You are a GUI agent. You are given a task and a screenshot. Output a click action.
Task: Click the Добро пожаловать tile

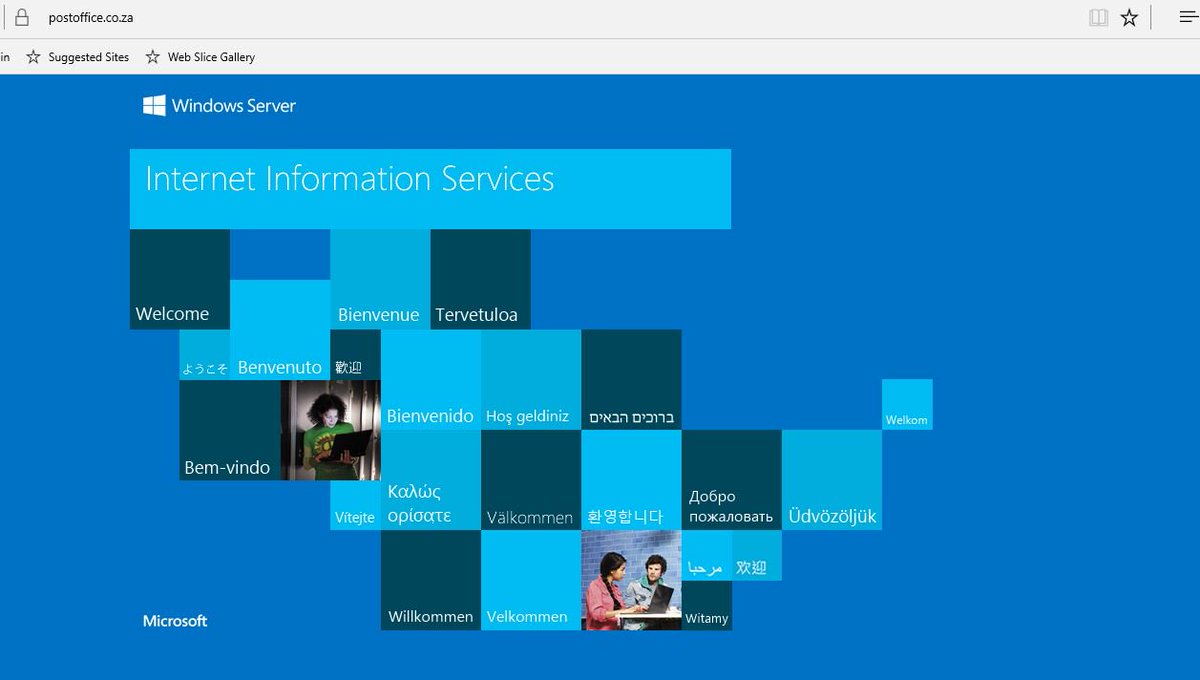point(732,480)
